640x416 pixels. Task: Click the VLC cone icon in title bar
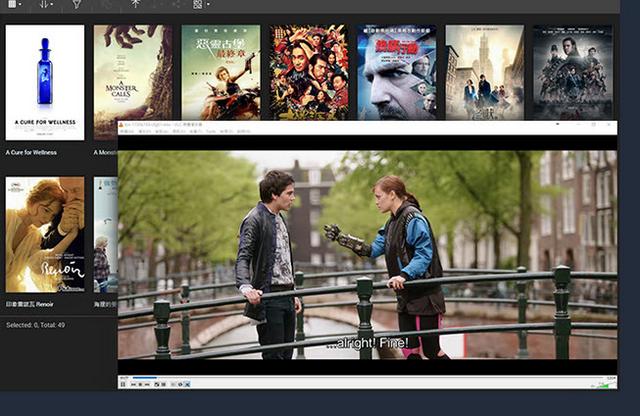(121, 125)
